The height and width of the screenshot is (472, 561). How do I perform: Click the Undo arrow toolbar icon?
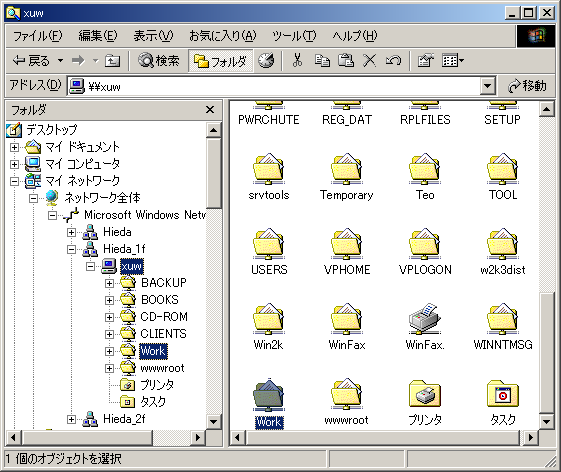(393, 60)
